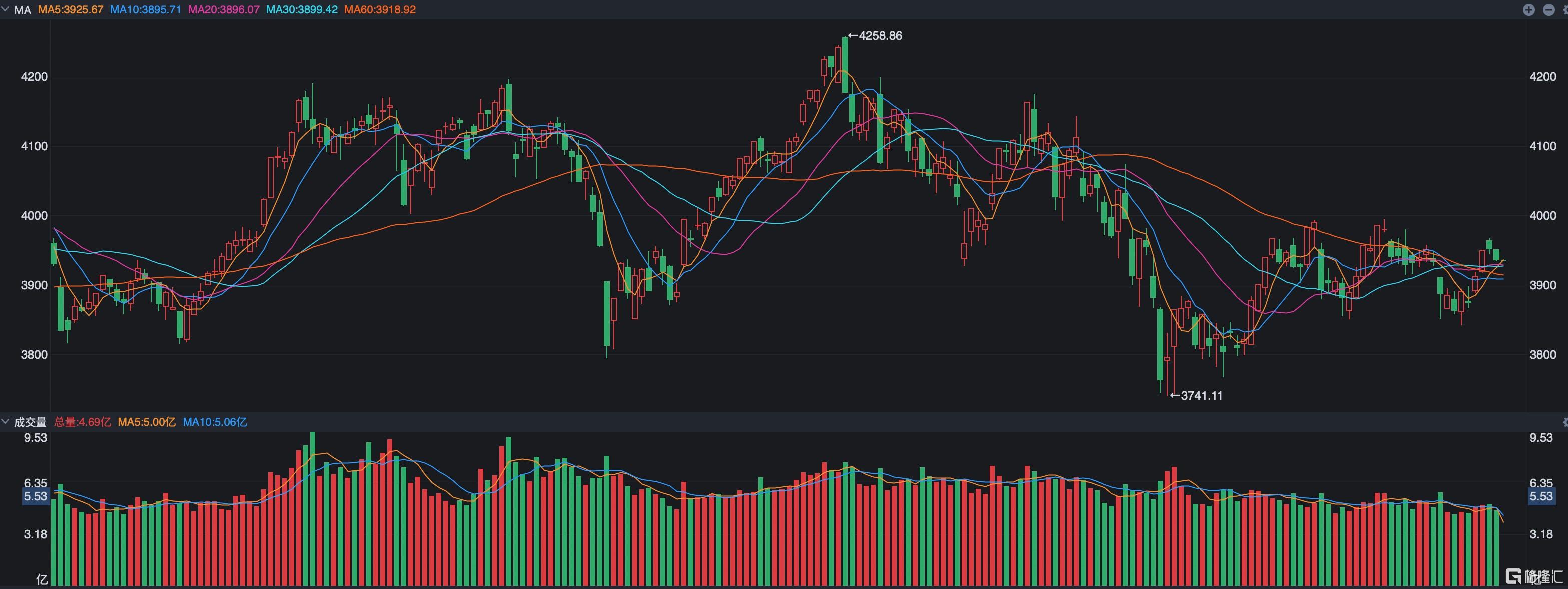
Task: Zoom in the chart with plus icon
Action: pos(1528,10)
